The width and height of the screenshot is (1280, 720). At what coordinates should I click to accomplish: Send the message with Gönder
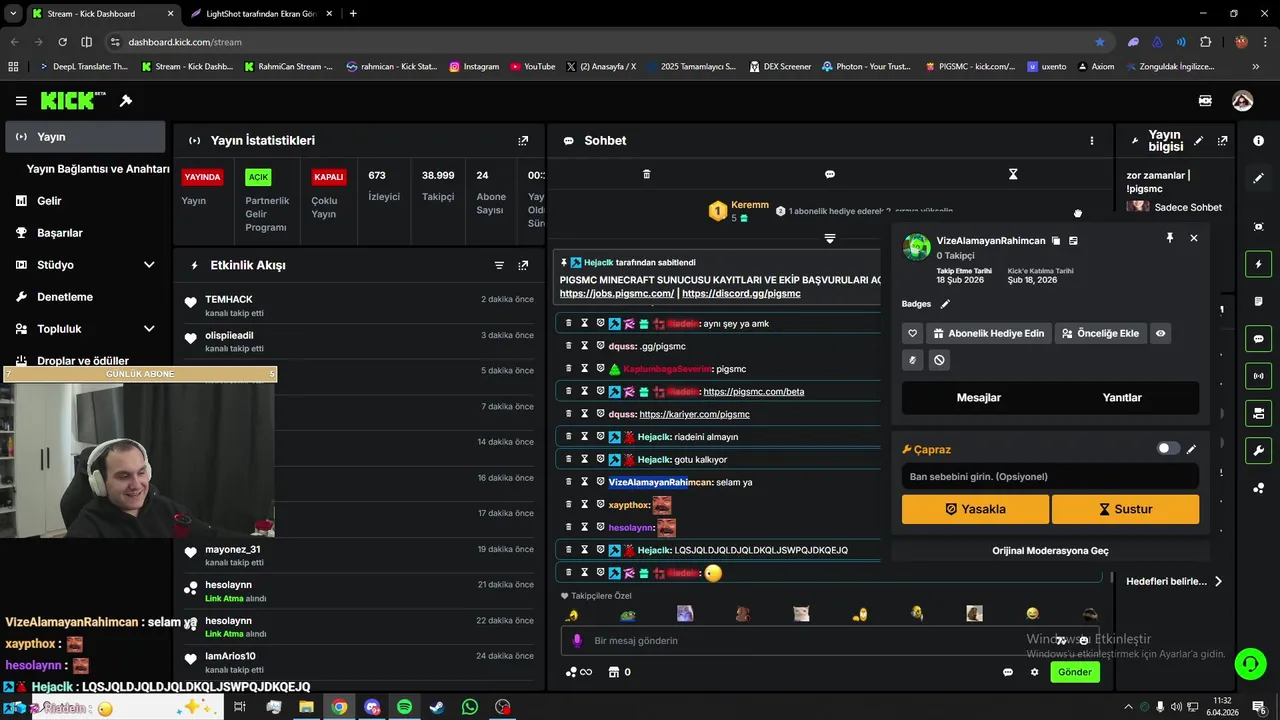[1075, 672]
